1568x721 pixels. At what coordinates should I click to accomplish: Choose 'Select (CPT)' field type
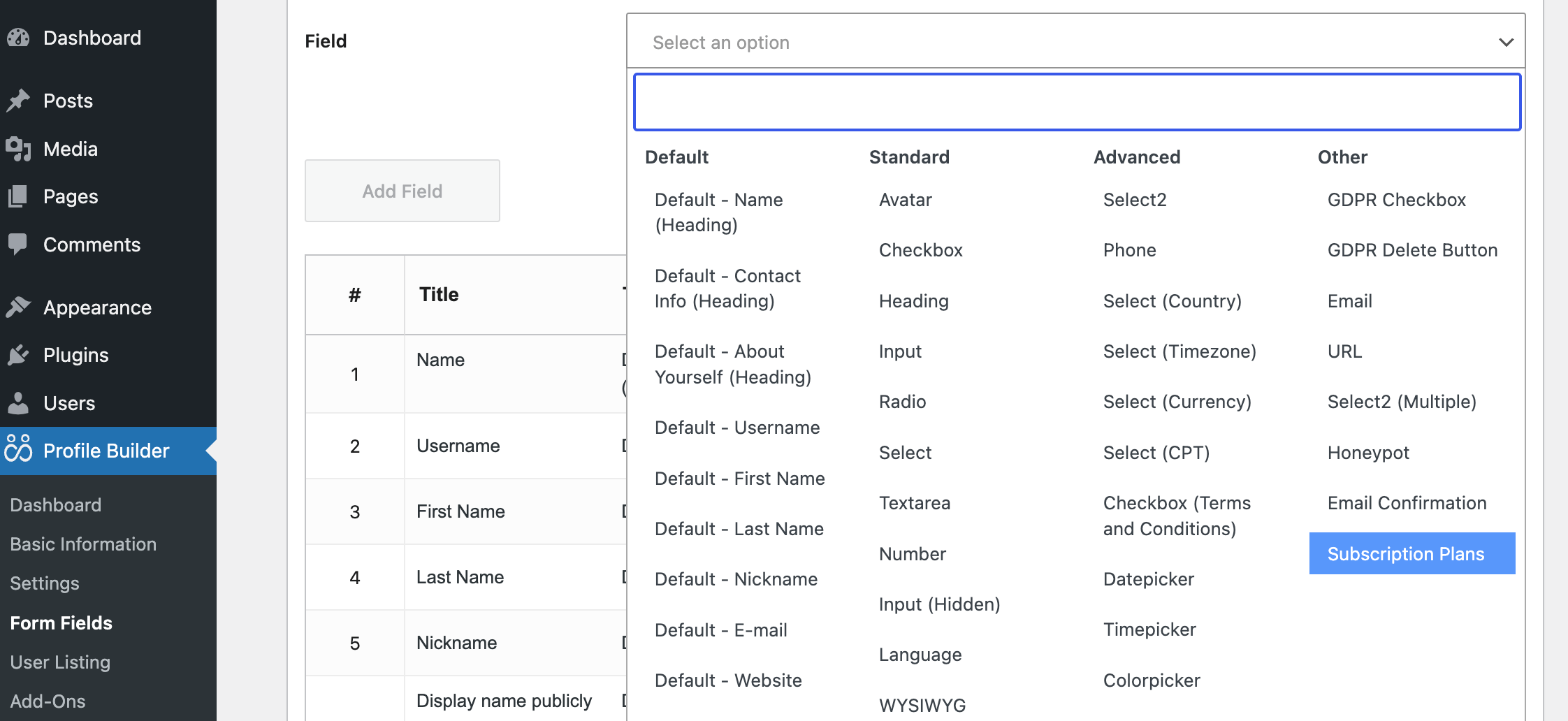1156,453
